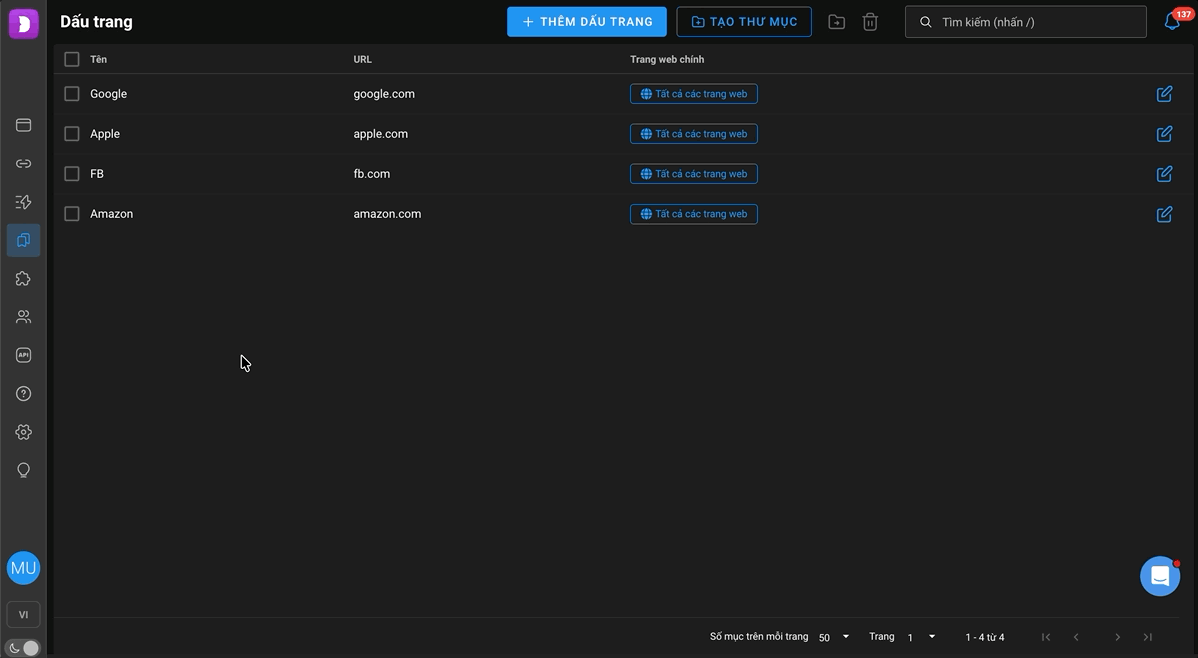Image resolution: width=1198 pixels, height=658 pixels.
Task: Click the trash delete icon
Action: (870, 22)
